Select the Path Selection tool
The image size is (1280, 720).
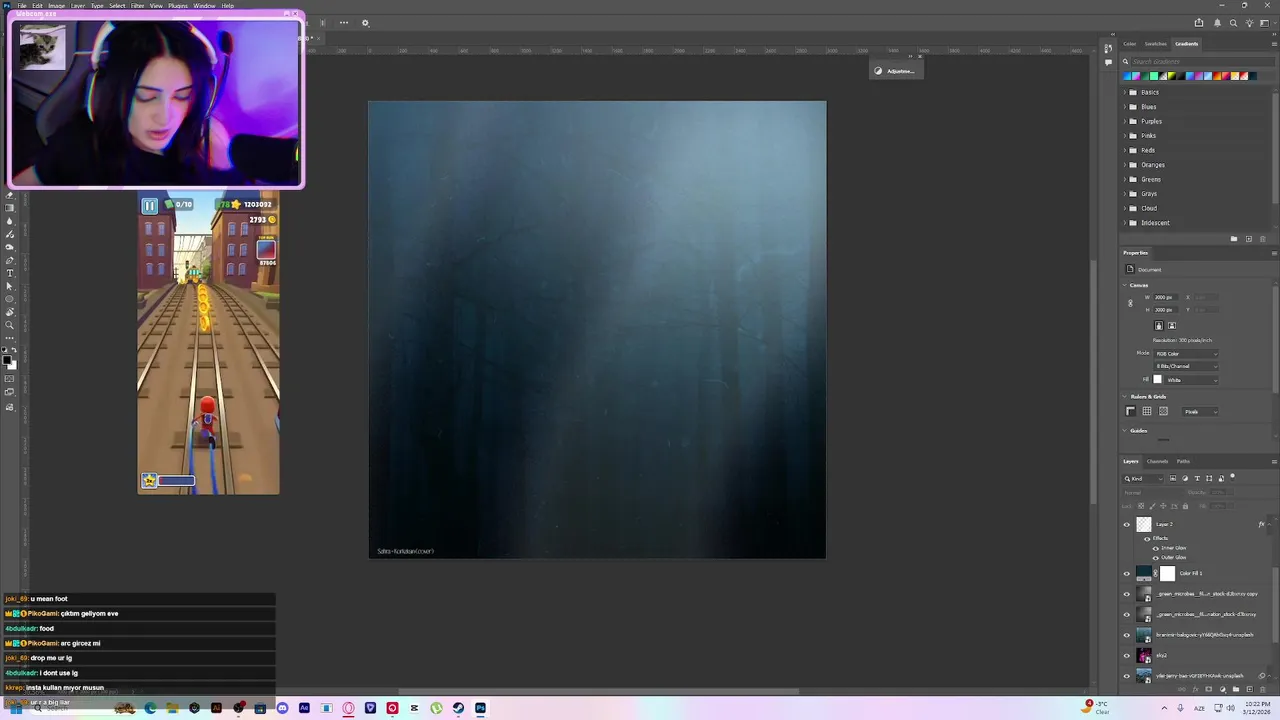click(9, 286)
